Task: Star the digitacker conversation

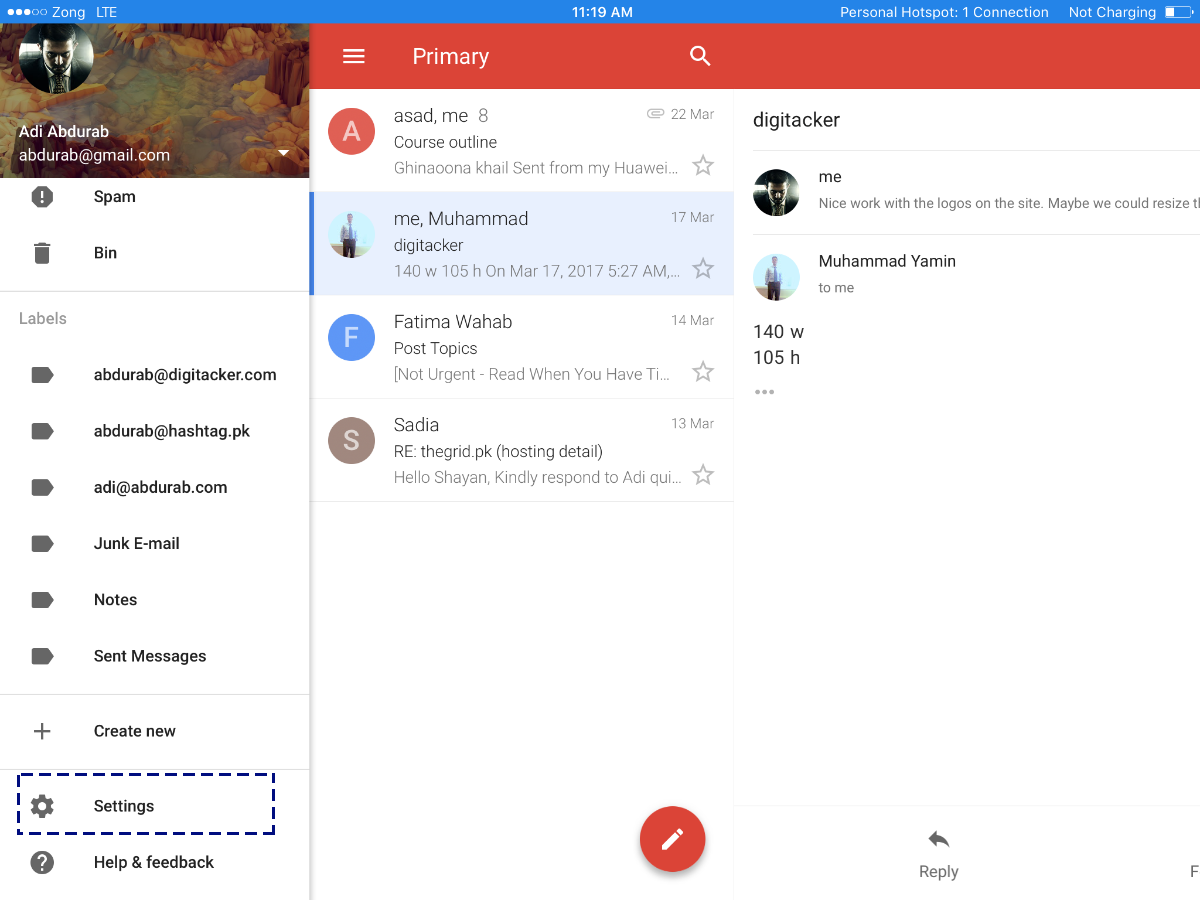Action: click(x=703, y=268)
